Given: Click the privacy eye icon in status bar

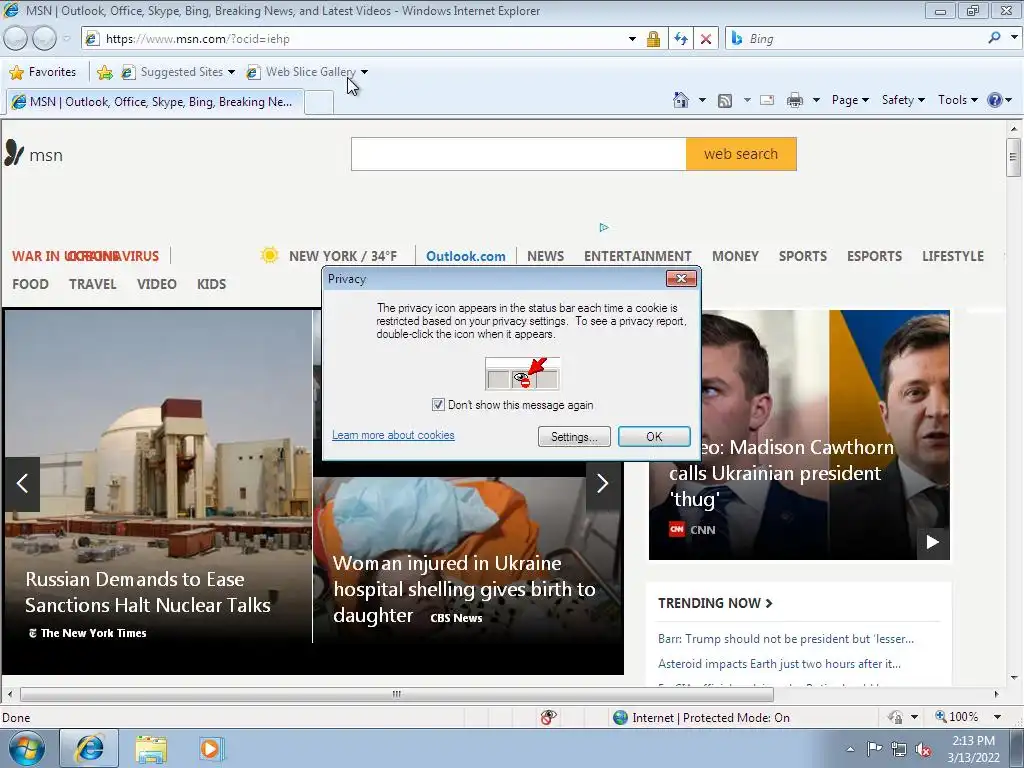Looking at the screenshot, I should coord(549,717).
